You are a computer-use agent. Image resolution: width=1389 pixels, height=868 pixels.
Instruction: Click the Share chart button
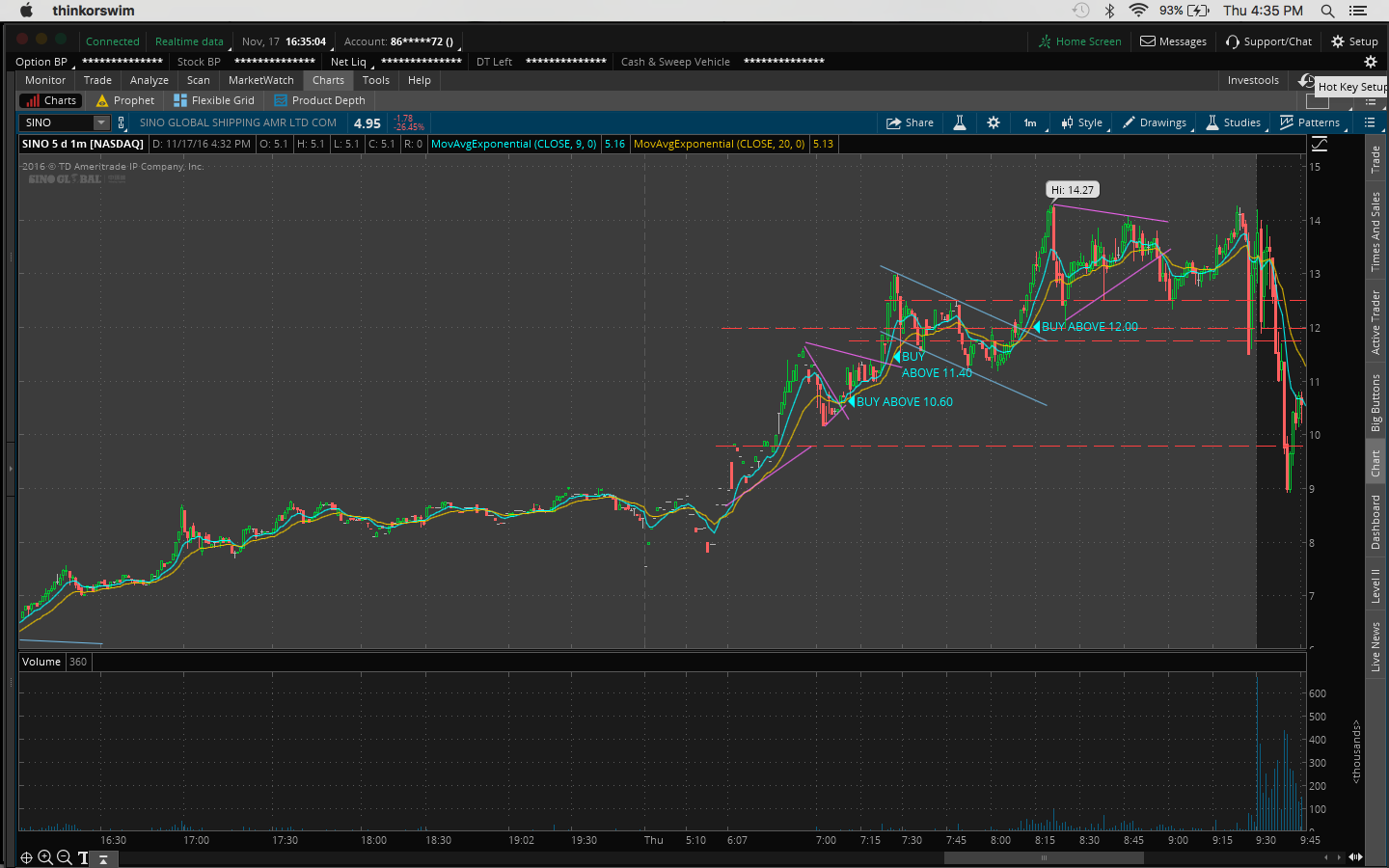click(x=911, y=122)
